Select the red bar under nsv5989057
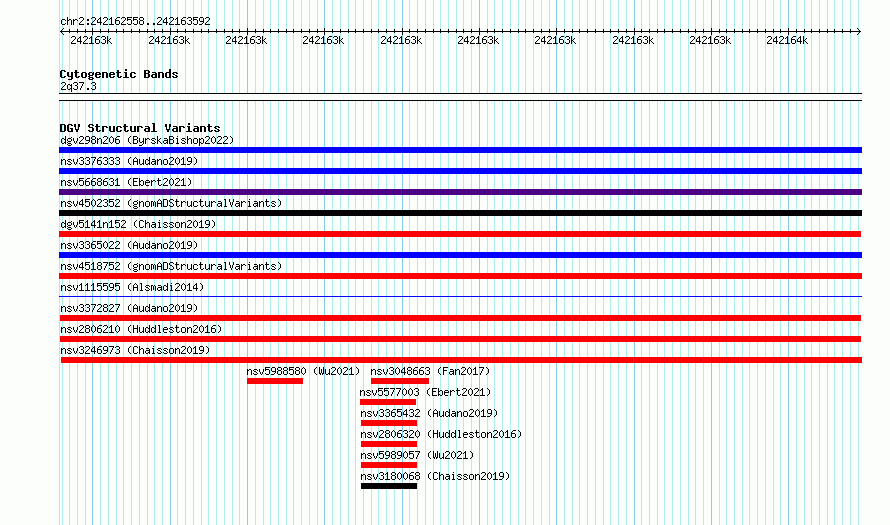This screenshot has width=890, height=525. click(x=389, y=465)
